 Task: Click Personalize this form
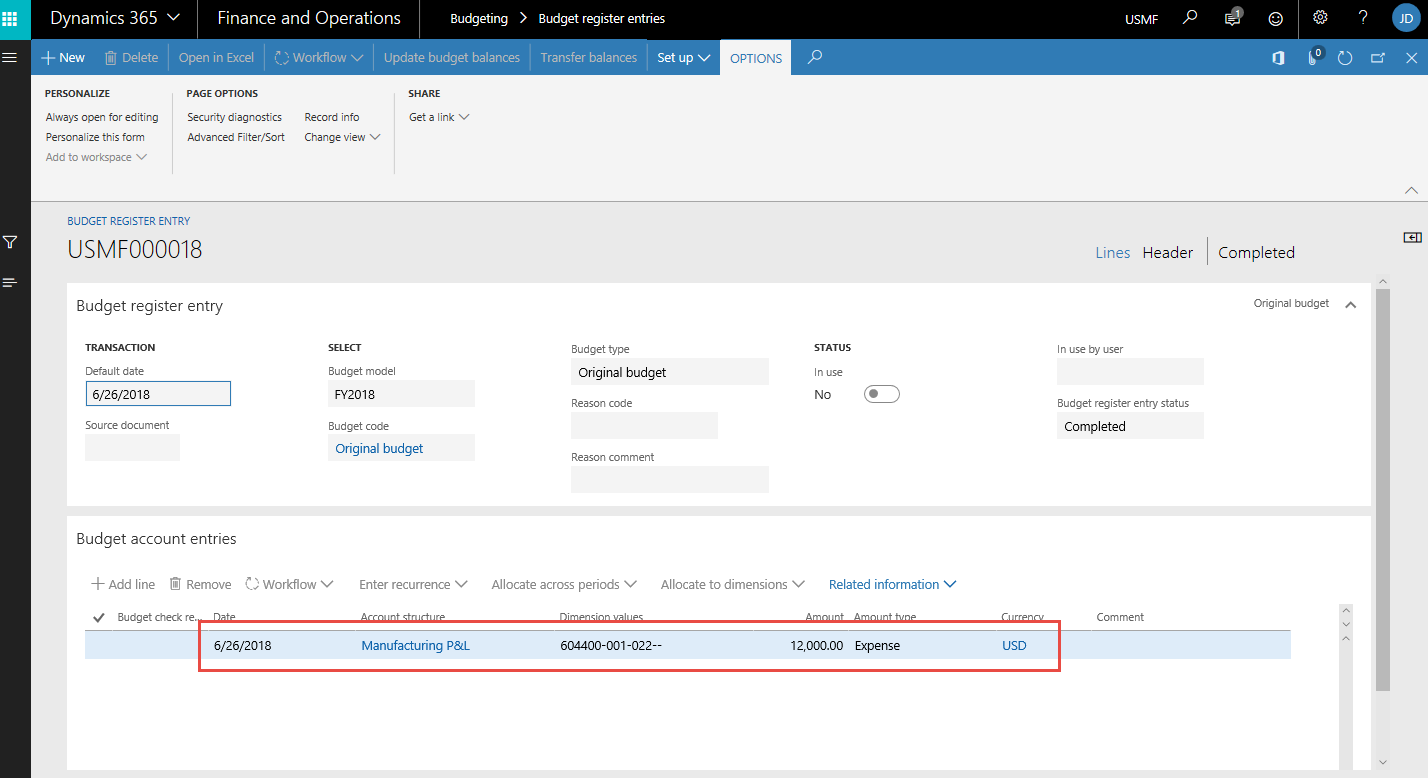95,137
